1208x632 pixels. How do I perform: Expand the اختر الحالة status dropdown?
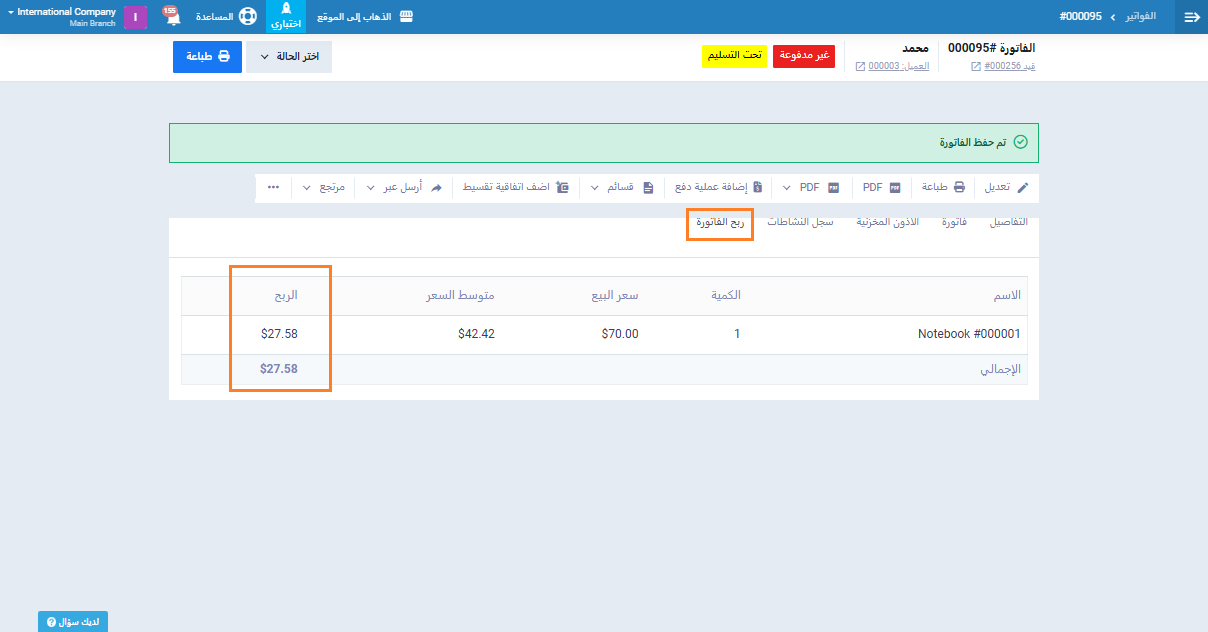pyautogui.click(x=288, y=57)
